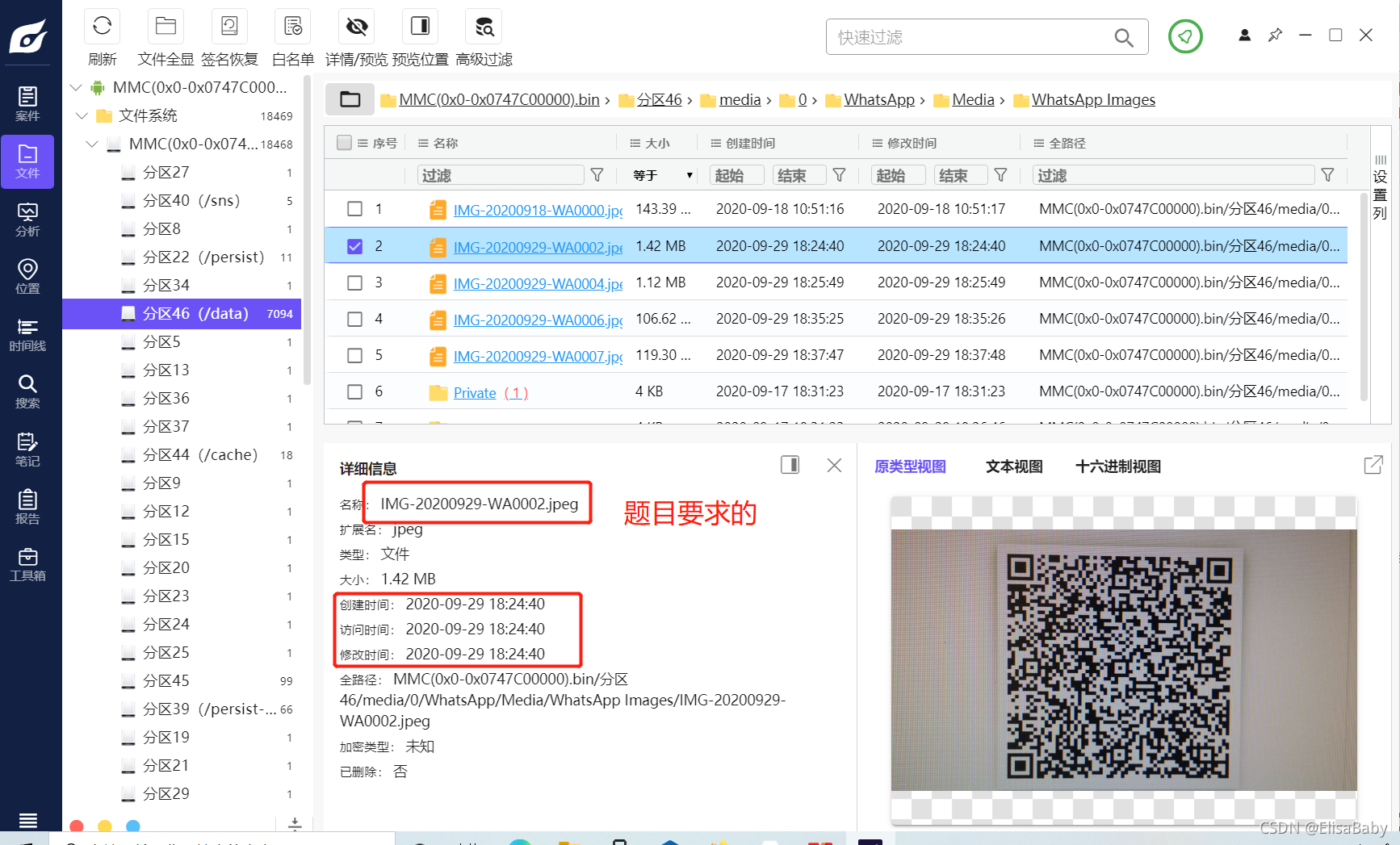Collapse the MMC(0x0-0x0747C000... root node
Viewport: 1400px width, 845px height.
tap(76, 87)
